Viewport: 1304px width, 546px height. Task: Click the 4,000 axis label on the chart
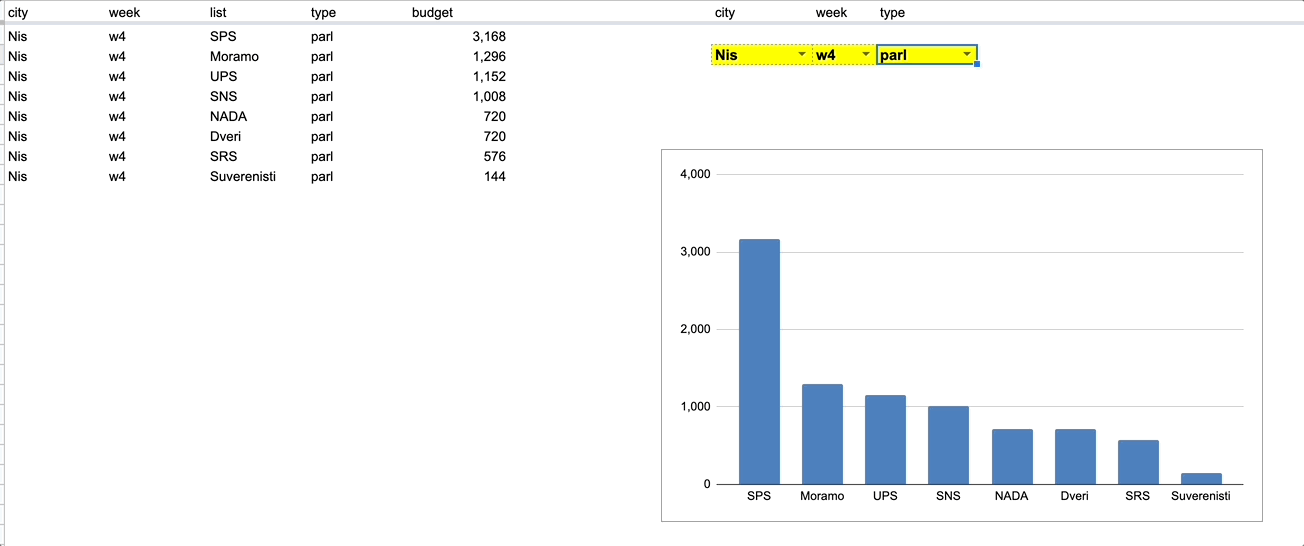tap(694, 174)
